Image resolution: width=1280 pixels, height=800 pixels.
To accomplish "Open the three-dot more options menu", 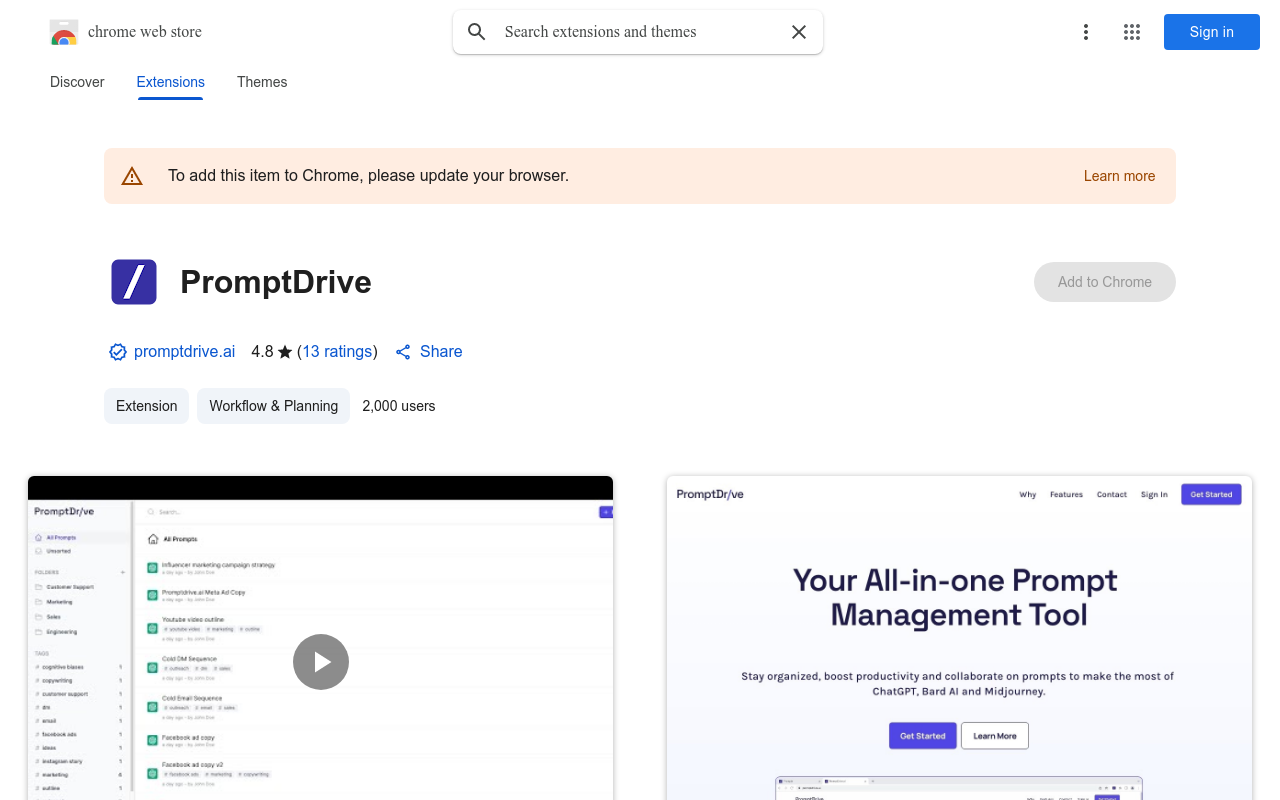I will [1086, 32].
